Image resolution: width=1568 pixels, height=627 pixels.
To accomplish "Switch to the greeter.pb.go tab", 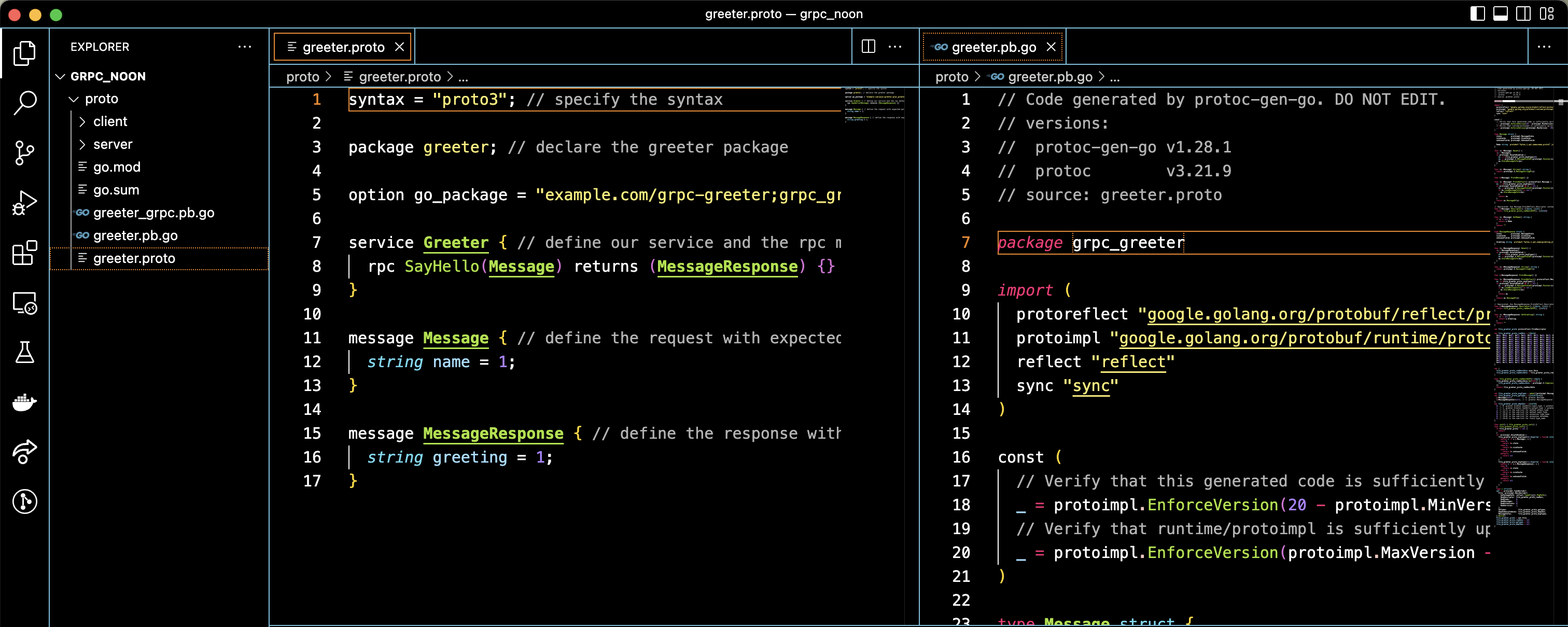I will [x=993, y=48].
